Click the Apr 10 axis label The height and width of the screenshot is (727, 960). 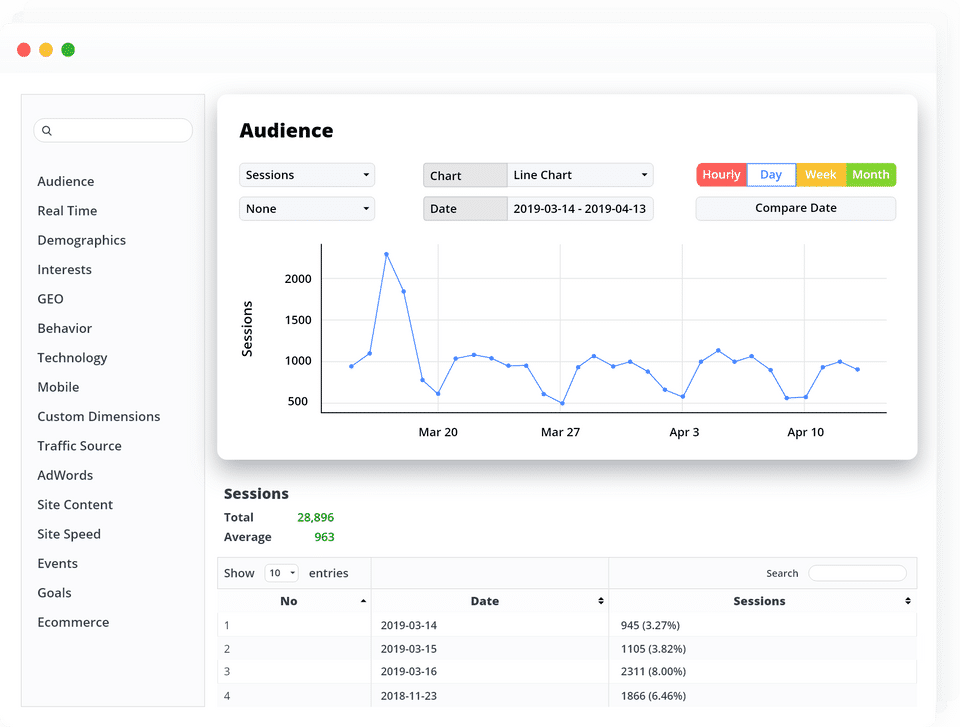805,432
